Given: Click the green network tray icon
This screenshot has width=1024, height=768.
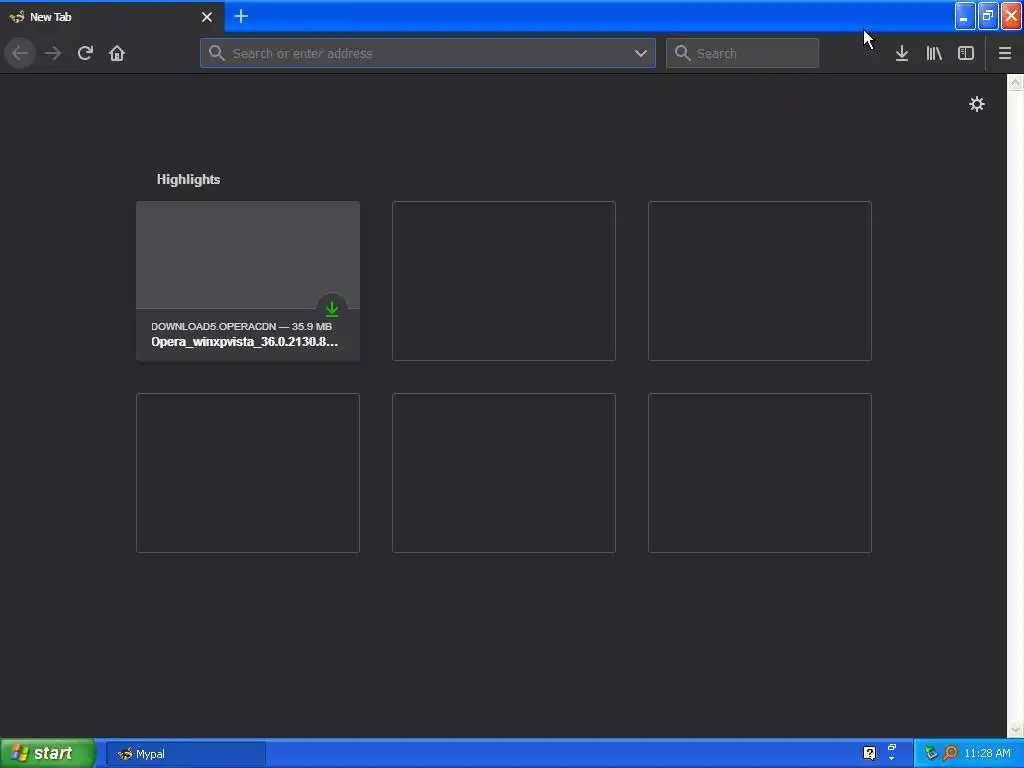Looking at the screenshot, I should coord(931,753).
